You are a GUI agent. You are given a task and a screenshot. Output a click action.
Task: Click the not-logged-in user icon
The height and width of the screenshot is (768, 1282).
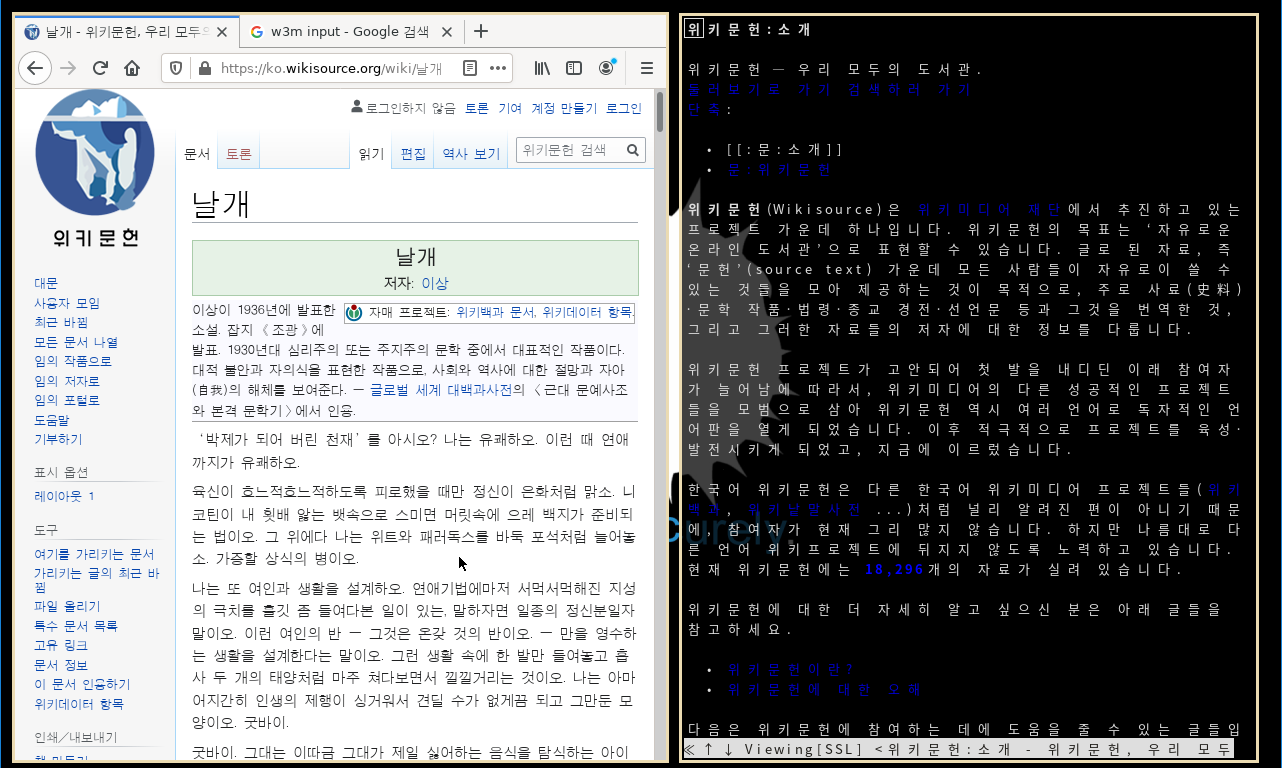(357, 107)
